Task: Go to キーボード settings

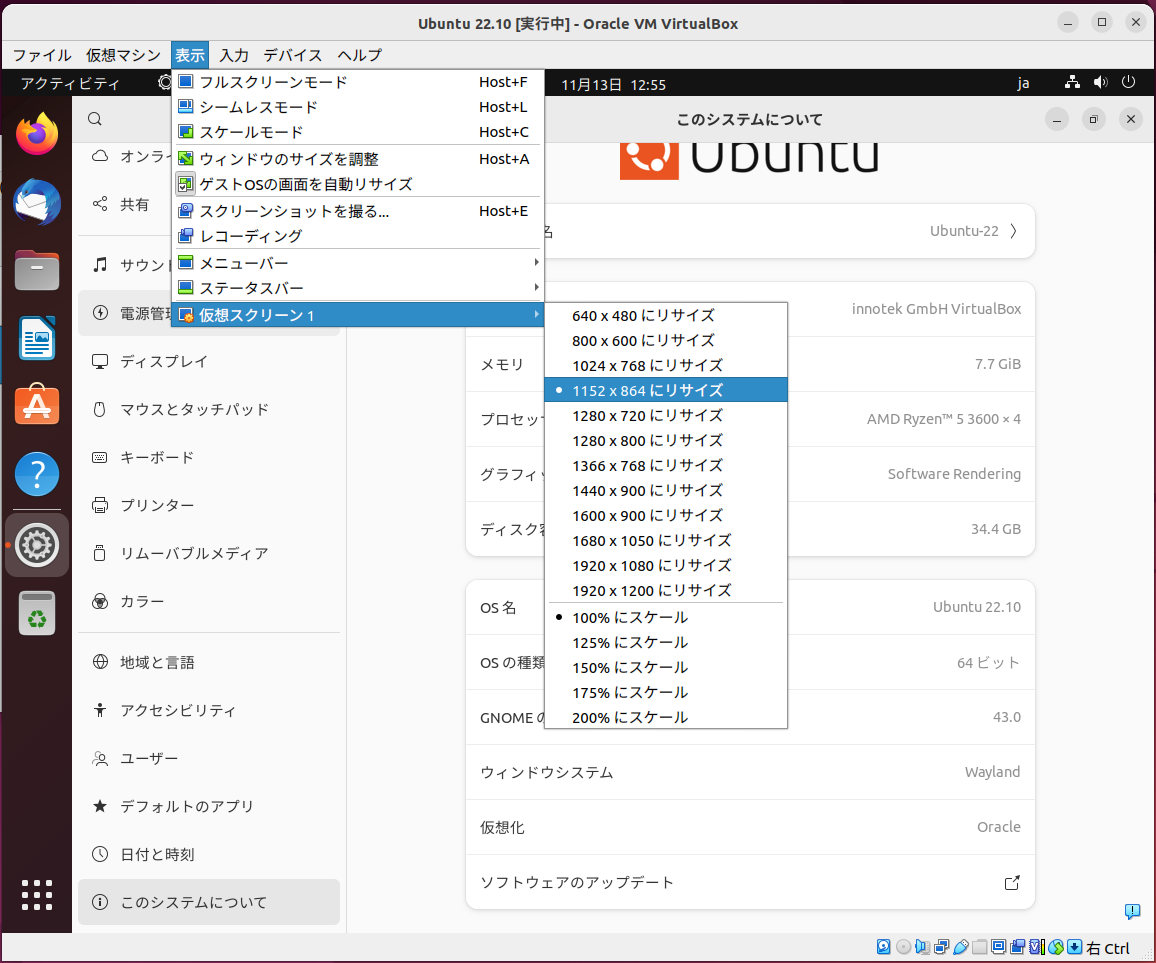Action: tap(209, 457)
